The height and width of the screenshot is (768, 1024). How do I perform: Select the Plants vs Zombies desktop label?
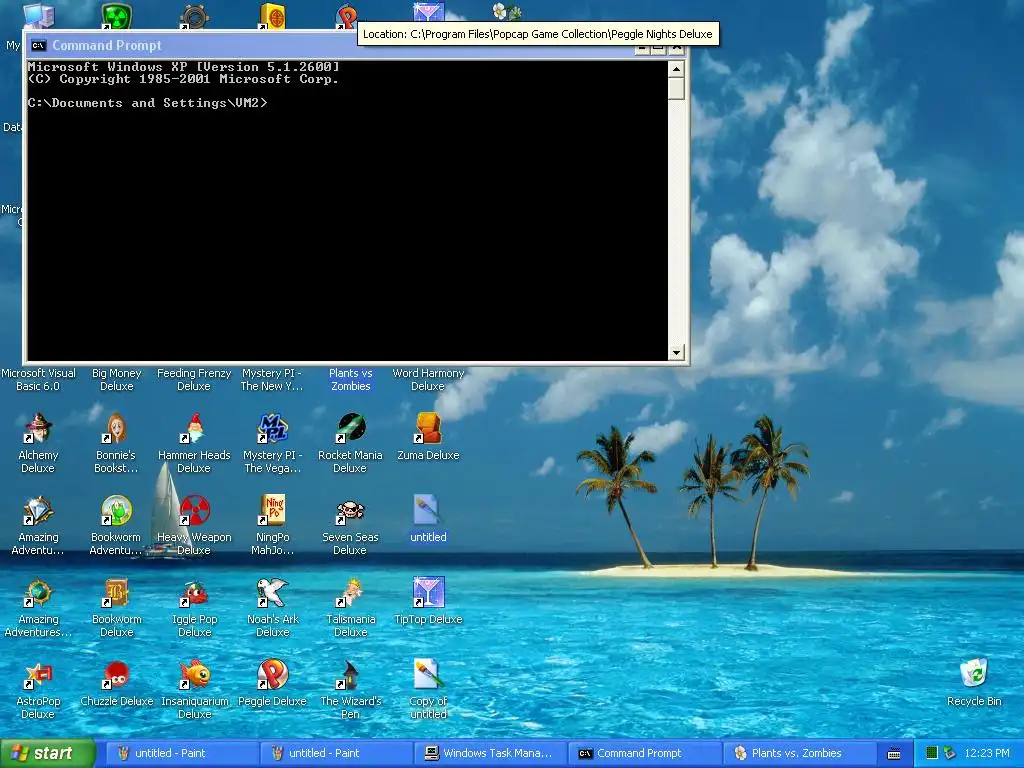coord(350,379)
